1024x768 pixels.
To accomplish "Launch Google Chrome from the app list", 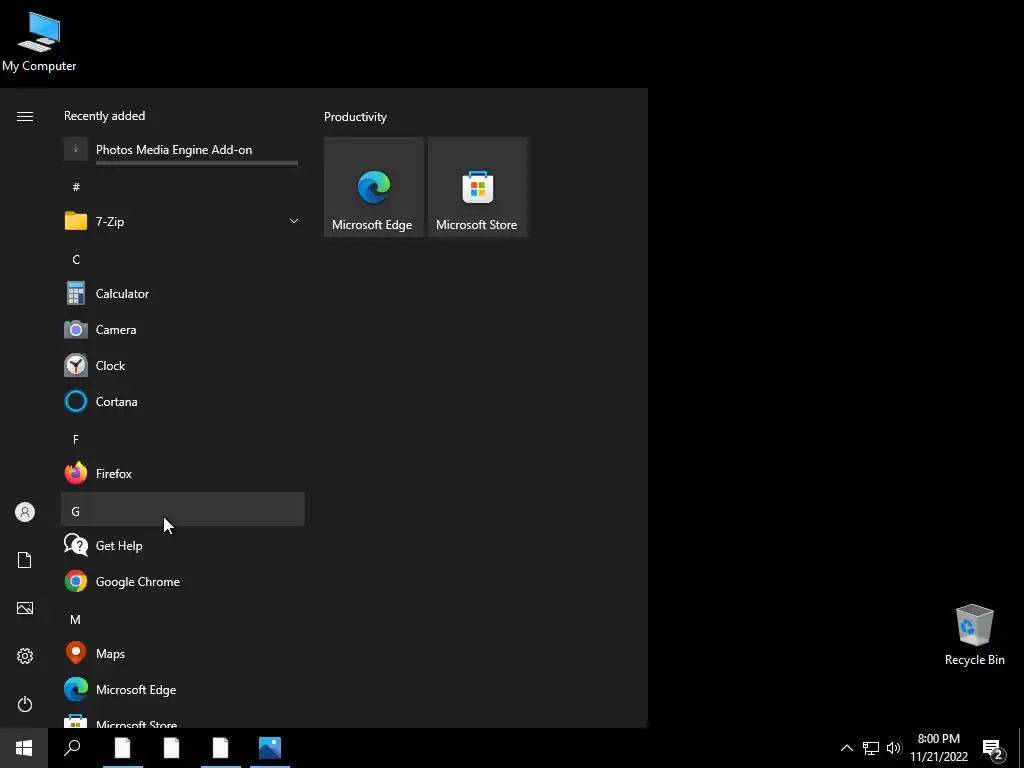I will point(183,581).
